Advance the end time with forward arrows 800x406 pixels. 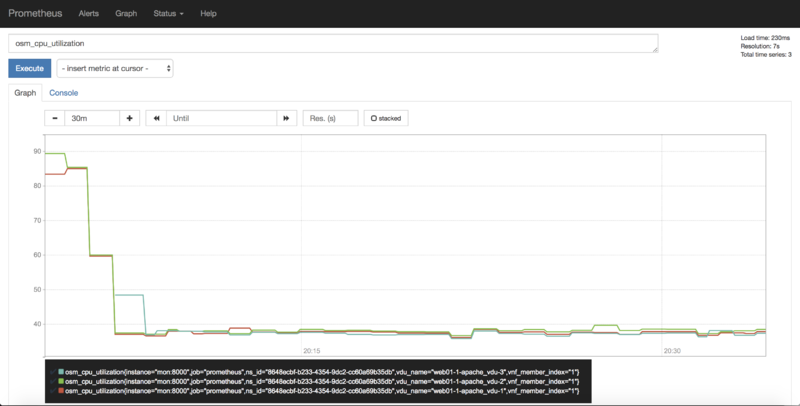point(286,118)
